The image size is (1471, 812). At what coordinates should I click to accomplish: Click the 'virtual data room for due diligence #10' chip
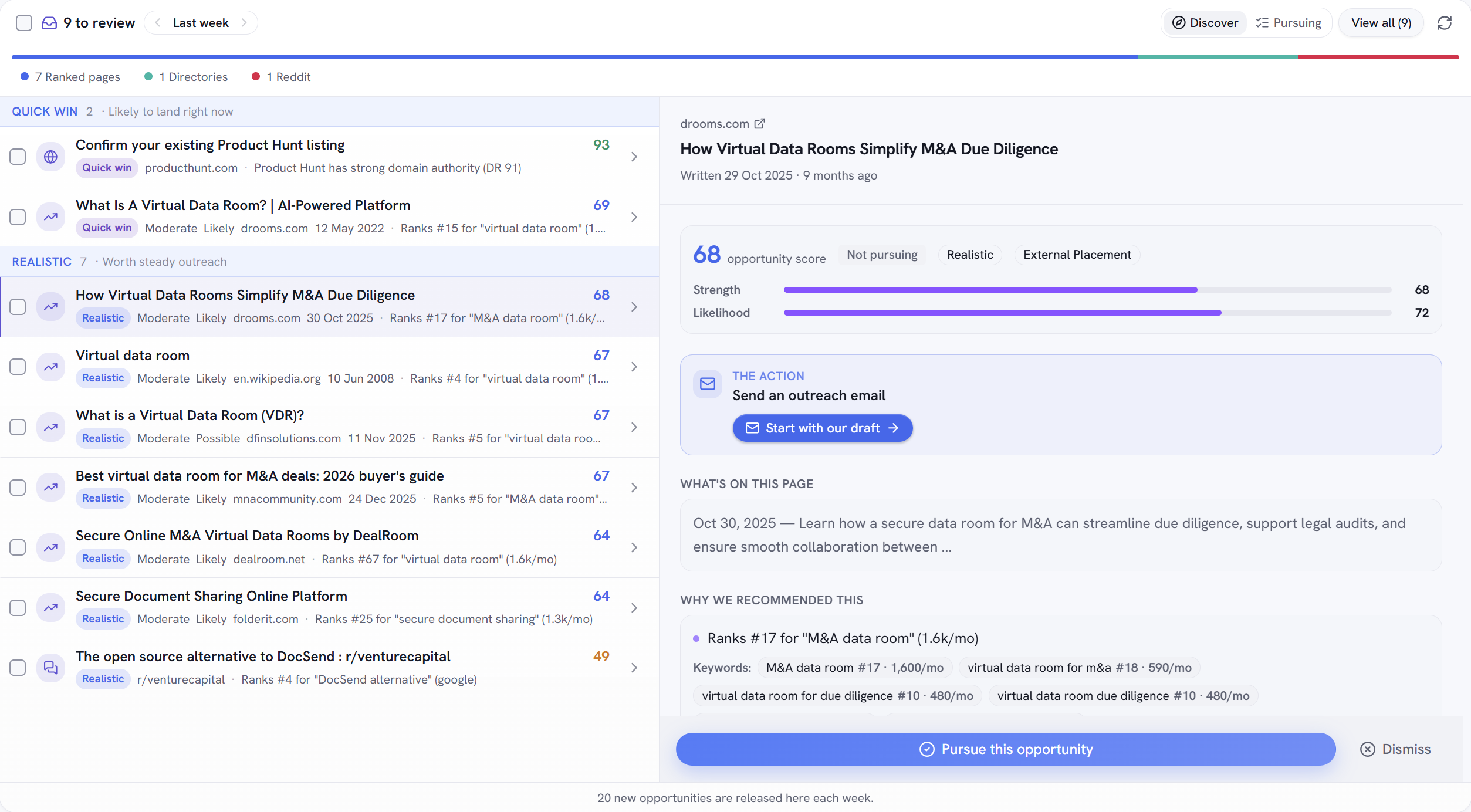click(838, 696)
